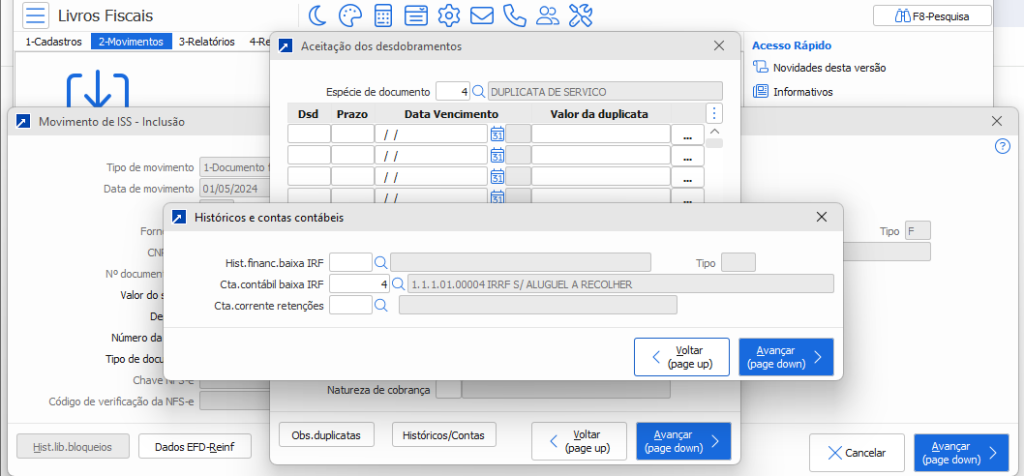Click F8-Pesquisa search button

point(932,16)
